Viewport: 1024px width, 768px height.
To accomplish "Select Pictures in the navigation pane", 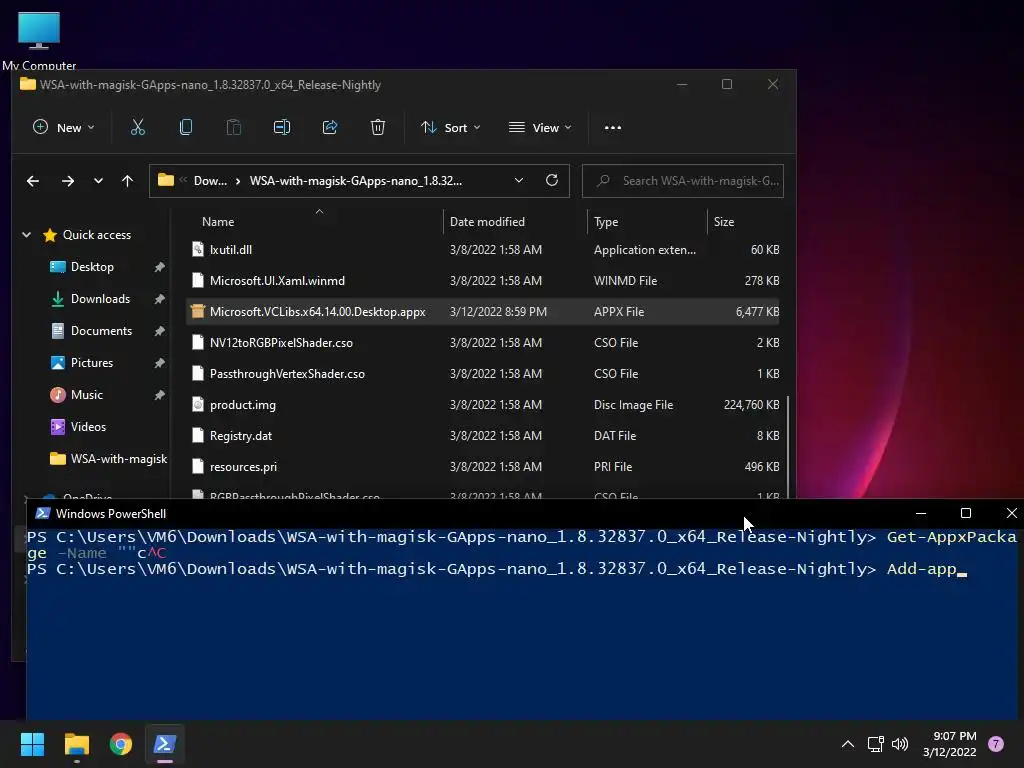I will [91, 362].
